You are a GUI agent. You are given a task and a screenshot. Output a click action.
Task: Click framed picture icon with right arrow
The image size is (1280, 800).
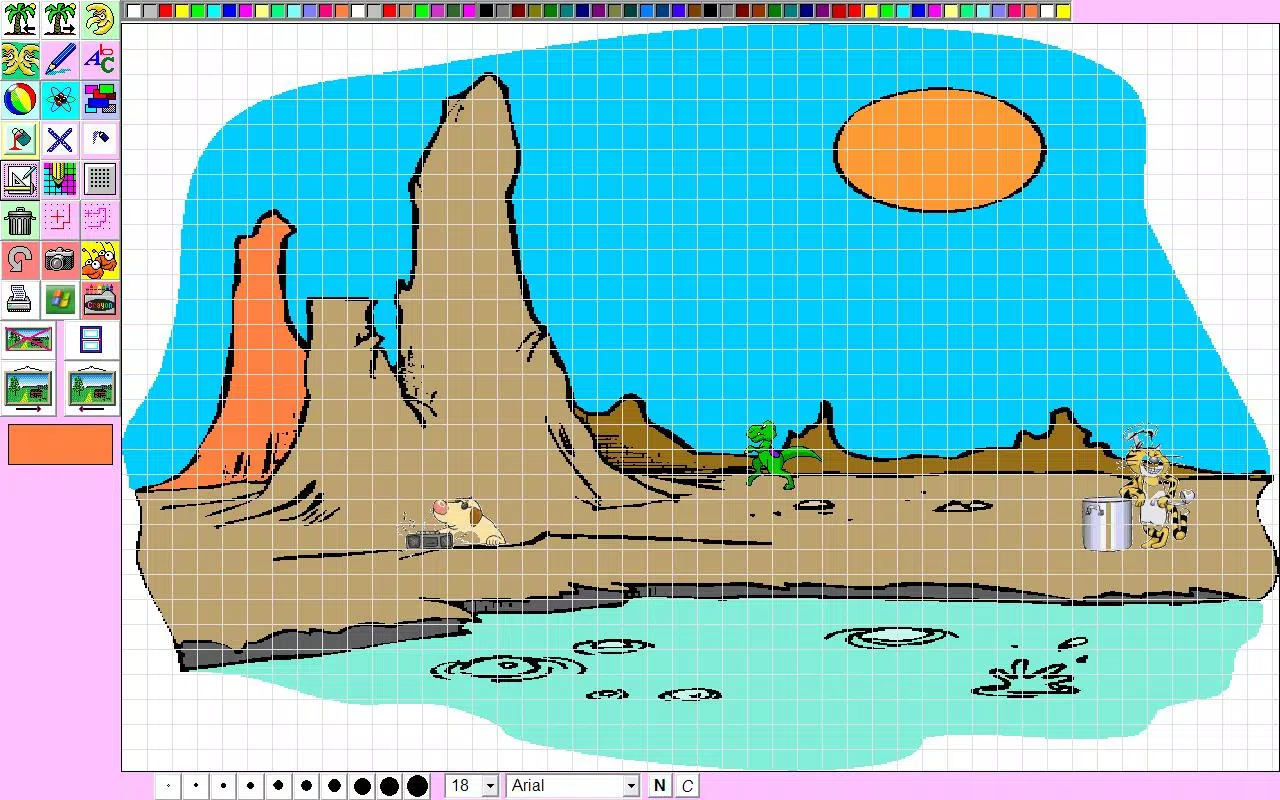pos(28,388)
